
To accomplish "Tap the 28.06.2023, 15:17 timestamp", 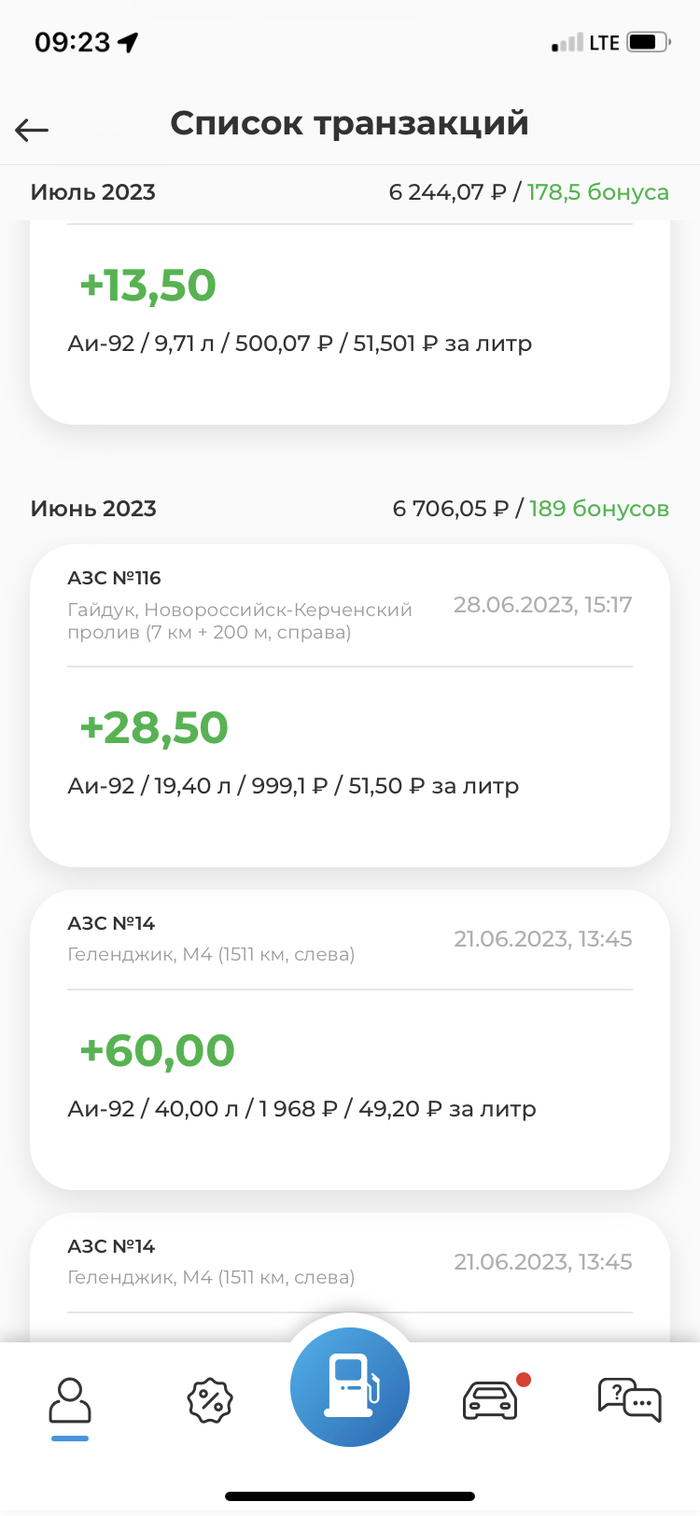I will click(543, 604).
